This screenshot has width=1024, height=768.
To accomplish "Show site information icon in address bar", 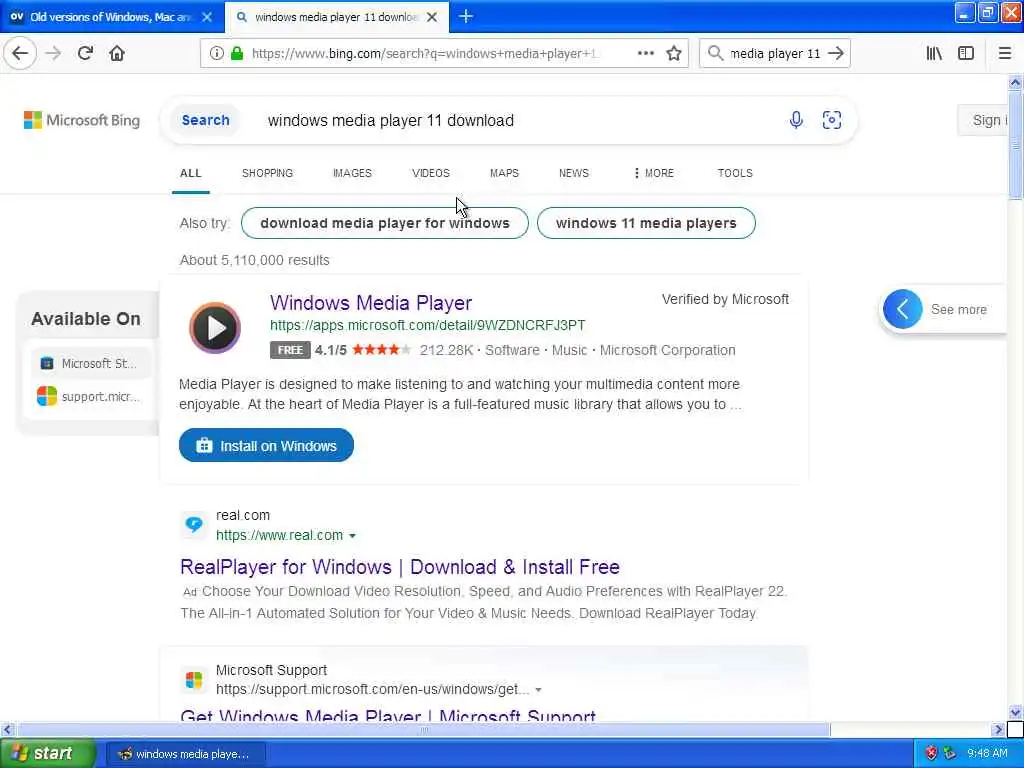I will [x=217, y=54].
